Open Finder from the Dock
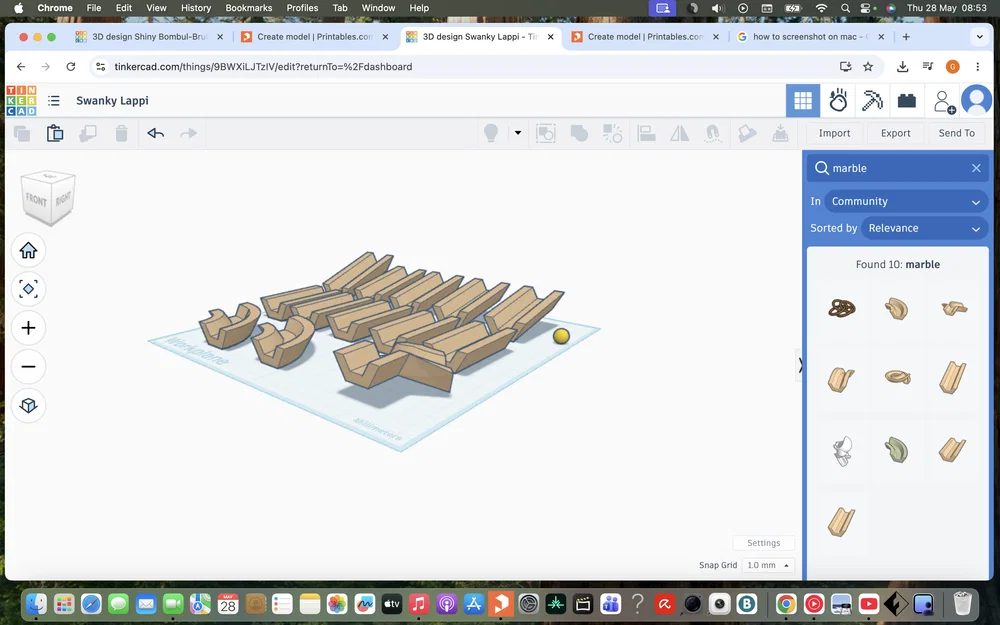Screen dimensions: 1000x625 pos(36,603)
